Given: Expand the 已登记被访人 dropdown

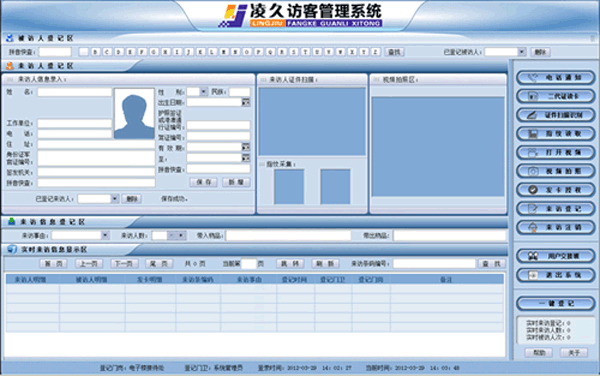Looking at the screenshot, I should coord(521,52).
